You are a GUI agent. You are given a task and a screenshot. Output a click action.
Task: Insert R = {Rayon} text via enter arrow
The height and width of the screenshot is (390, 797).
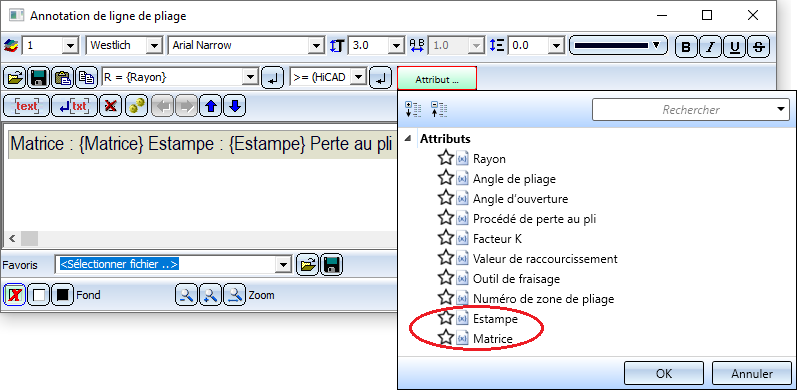[272, 78]
